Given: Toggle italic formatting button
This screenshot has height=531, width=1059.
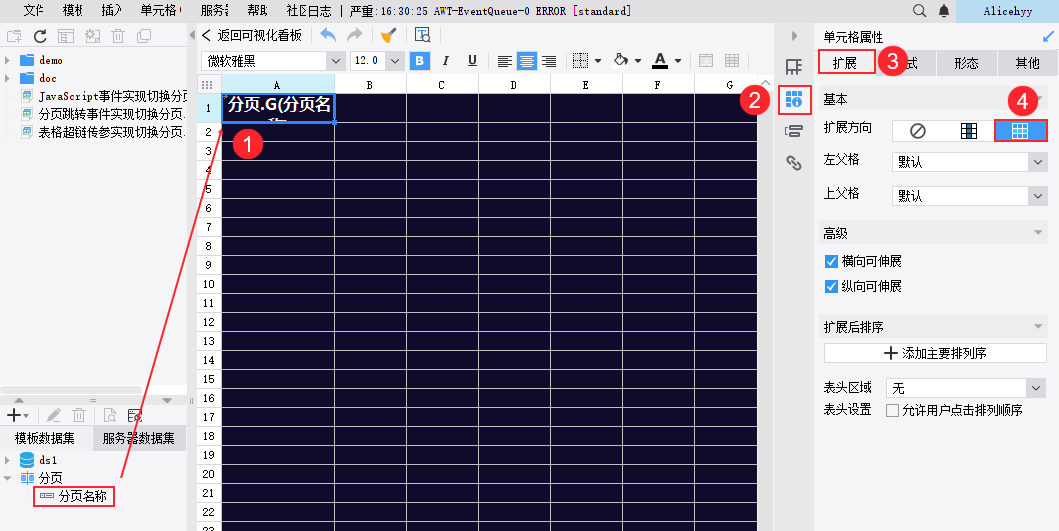Looking at the screenshot, I should pyautogui.click(x=446, y=61).
